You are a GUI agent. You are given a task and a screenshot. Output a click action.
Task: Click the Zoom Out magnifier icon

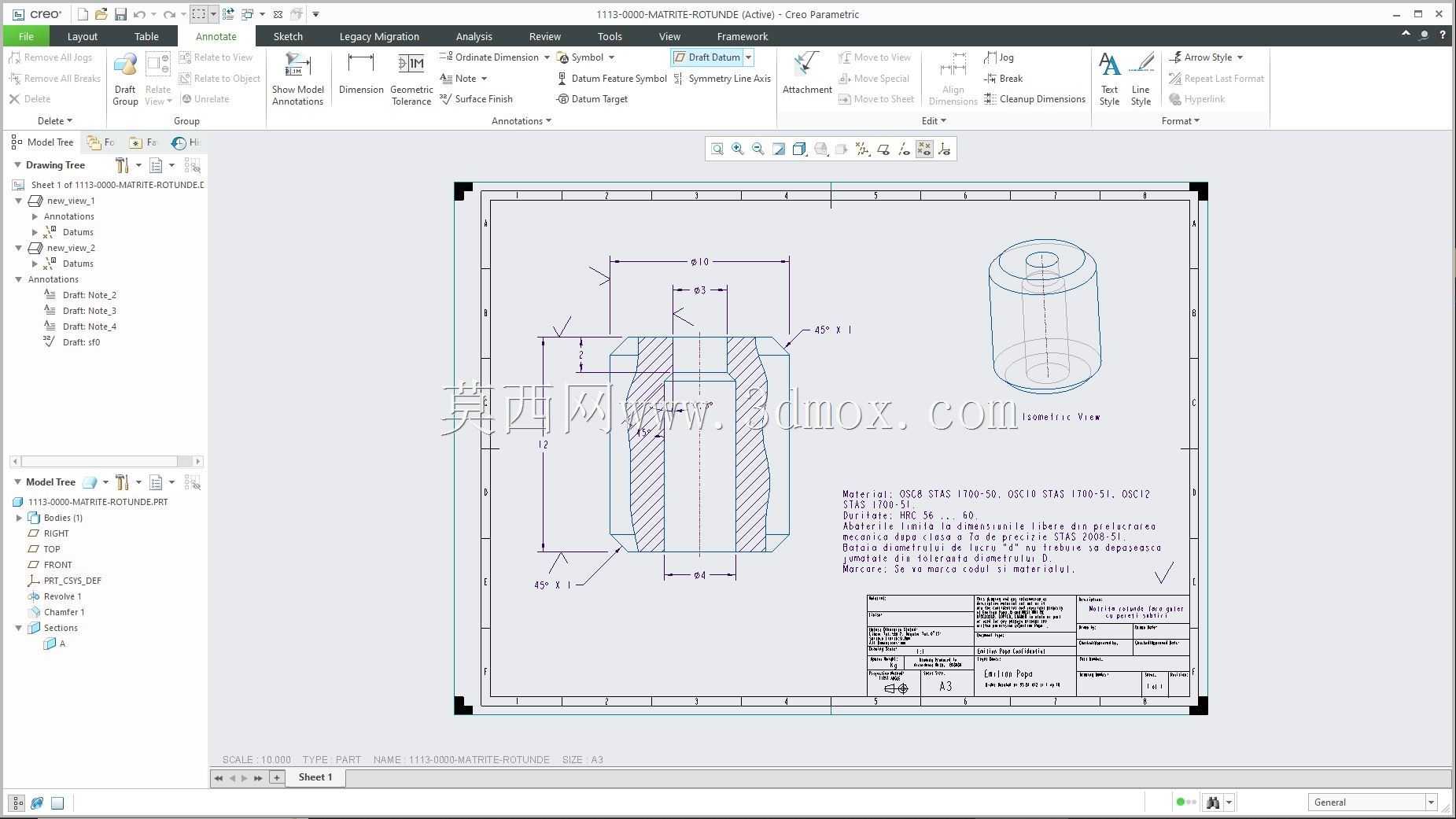(758, 149)
